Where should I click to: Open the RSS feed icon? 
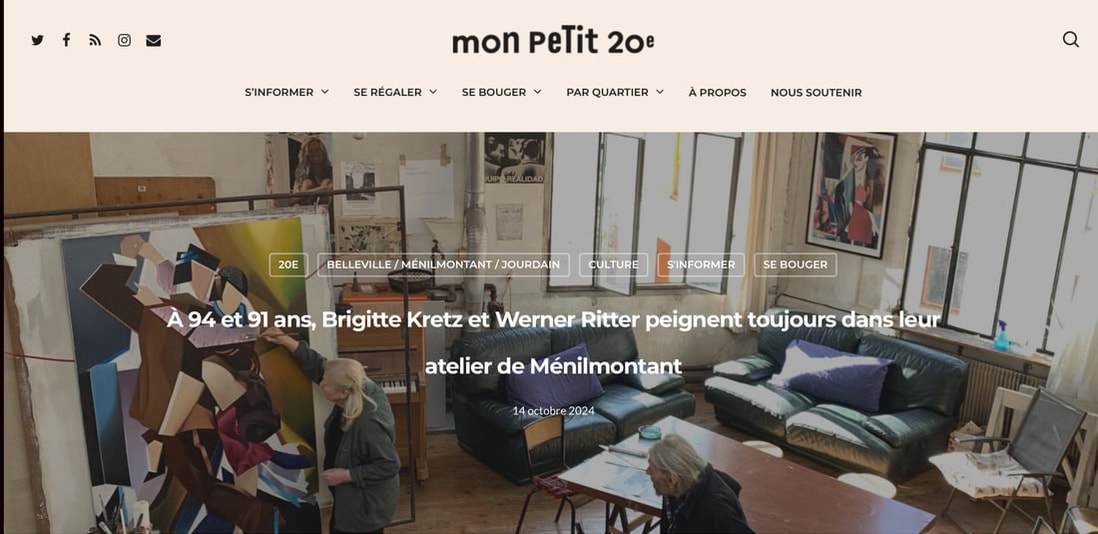[x=95, y=41]
